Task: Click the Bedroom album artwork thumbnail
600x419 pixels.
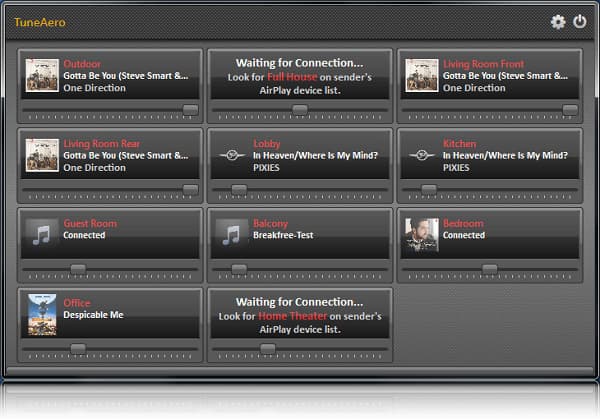Action: coord(422,235)
